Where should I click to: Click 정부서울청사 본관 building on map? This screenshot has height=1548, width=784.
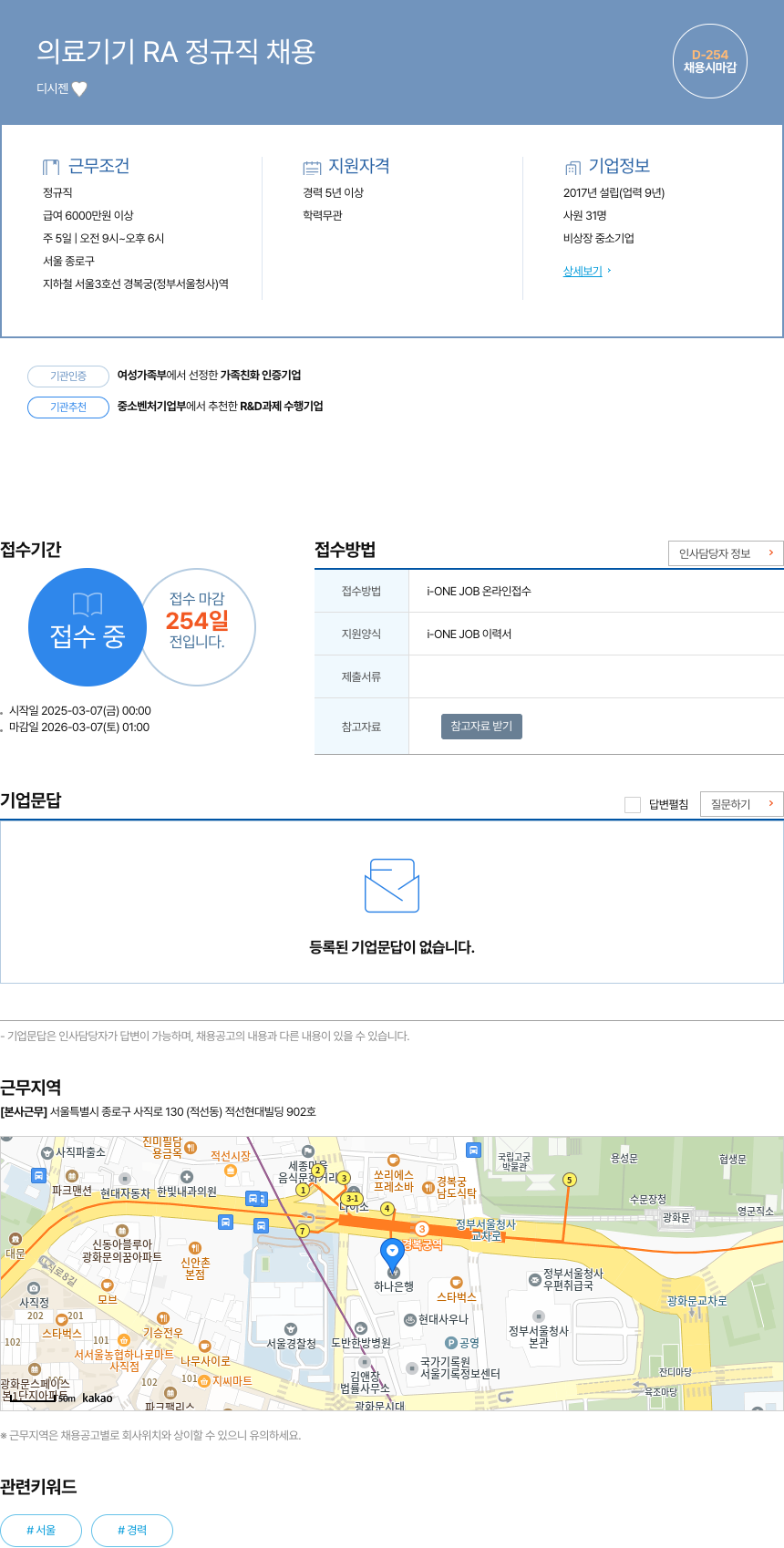(x=539, y=1336)
